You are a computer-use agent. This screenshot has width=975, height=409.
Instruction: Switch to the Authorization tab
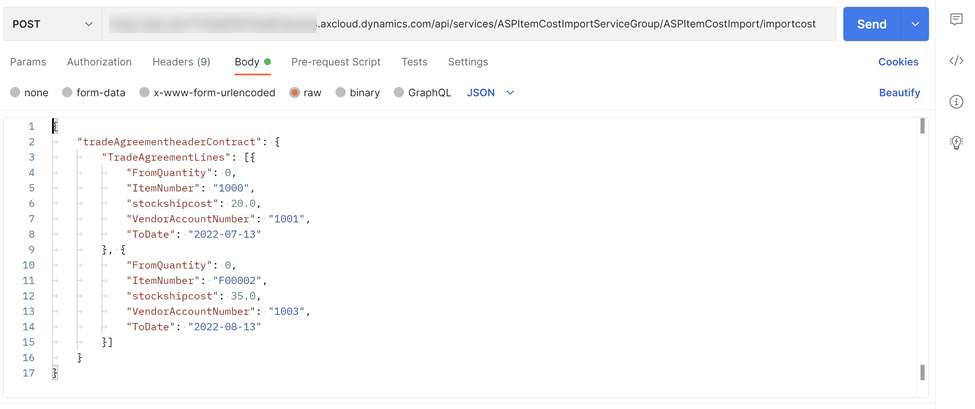(99, 62)
